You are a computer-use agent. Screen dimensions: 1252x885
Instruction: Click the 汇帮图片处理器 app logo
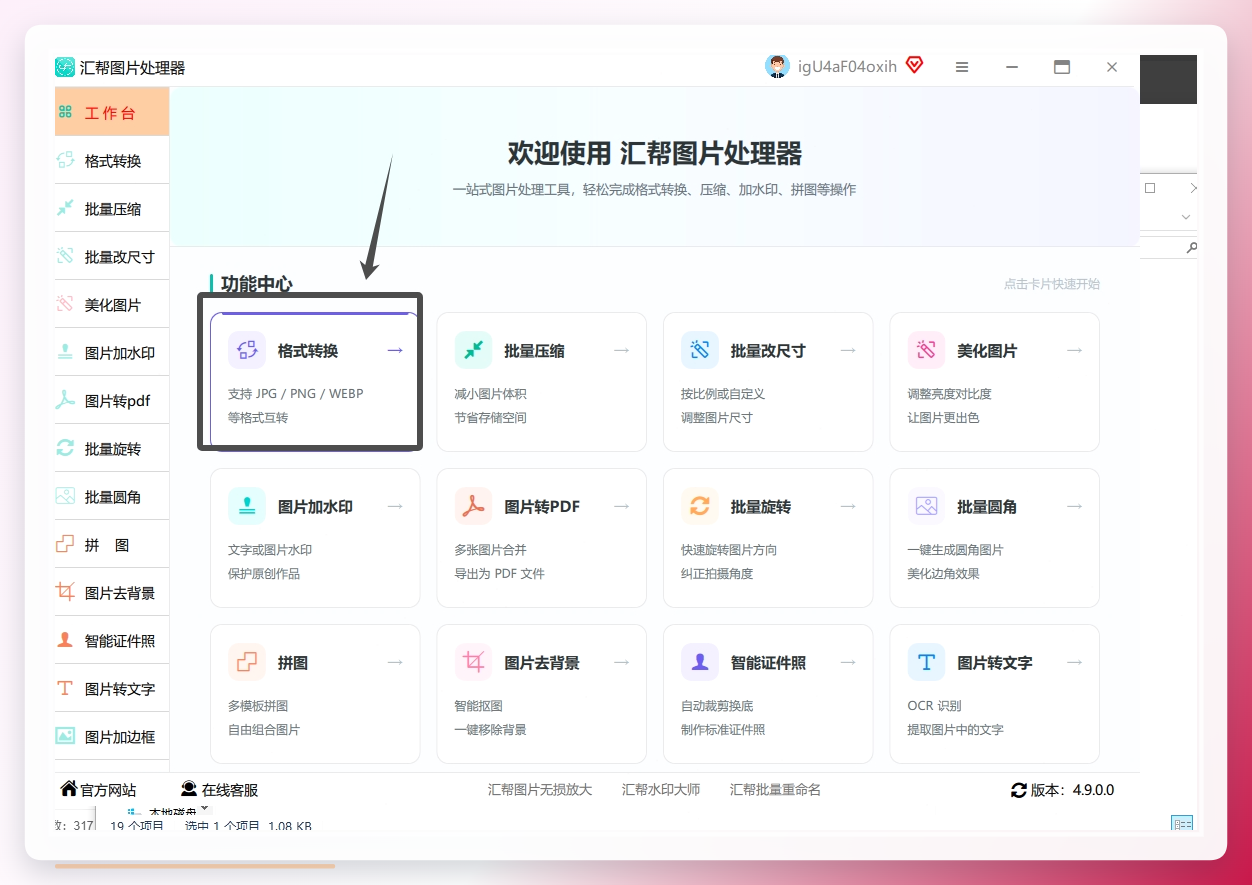(x=65, y=67)
